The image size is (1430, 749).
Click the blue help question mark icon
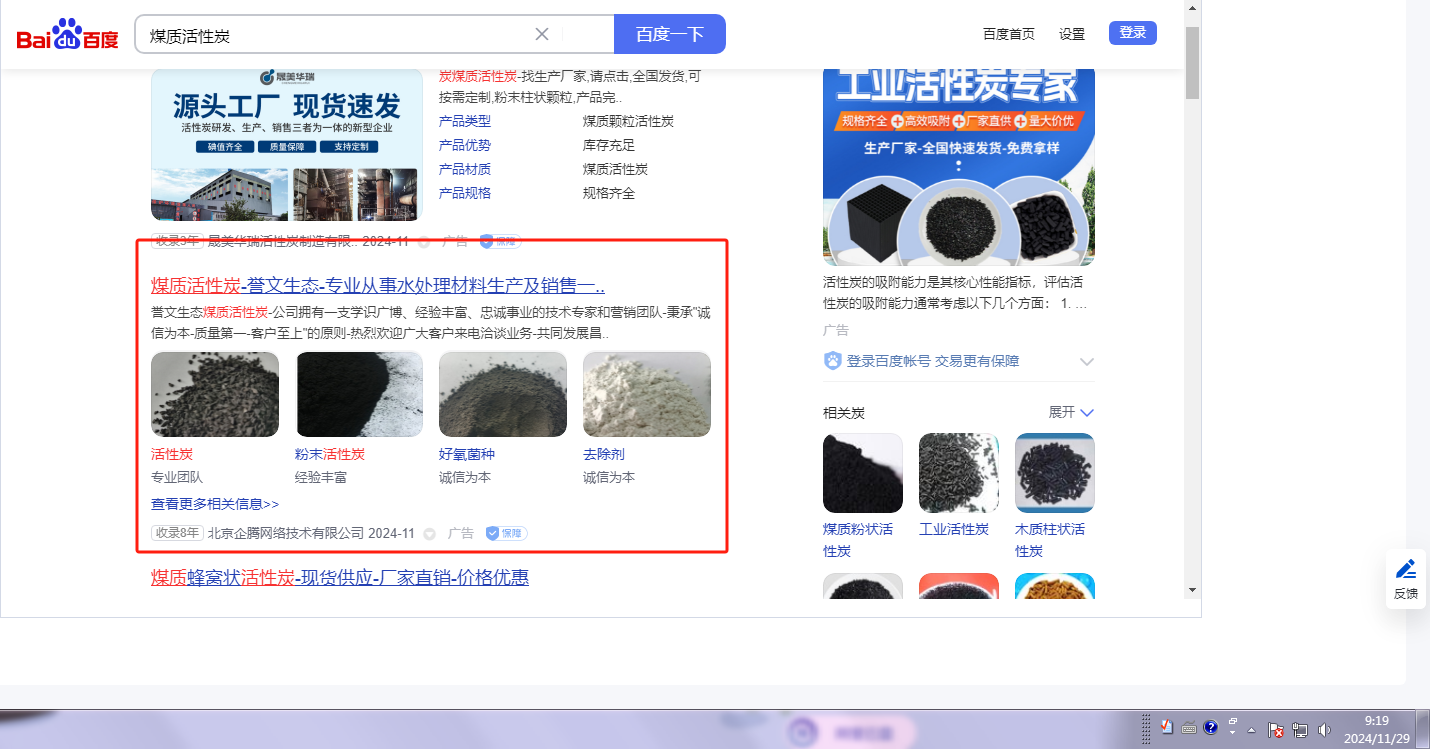(1210, 727)
